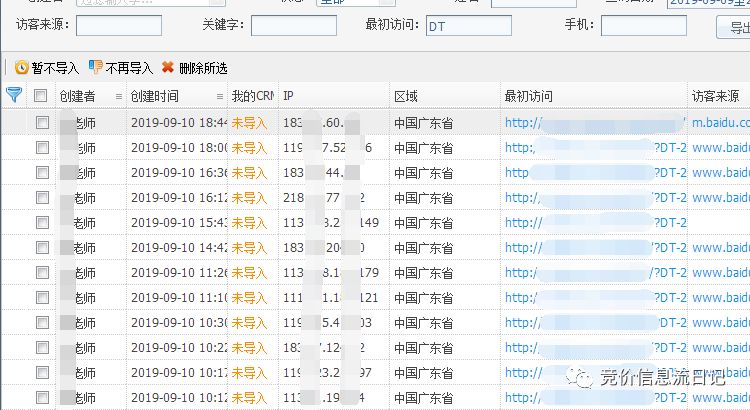The height and width of the screenshot is (410, 750).
Task: Check the row created 2019-09-10 10:17
Action: click(x=43, y=372)
